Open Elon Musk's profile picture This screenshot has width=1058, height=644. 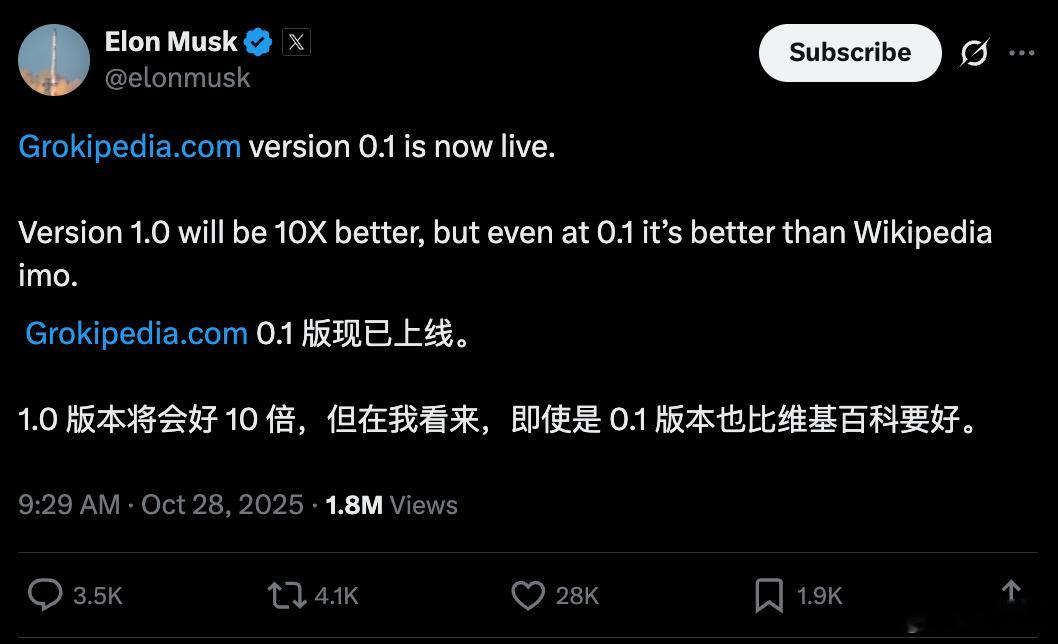54,60
